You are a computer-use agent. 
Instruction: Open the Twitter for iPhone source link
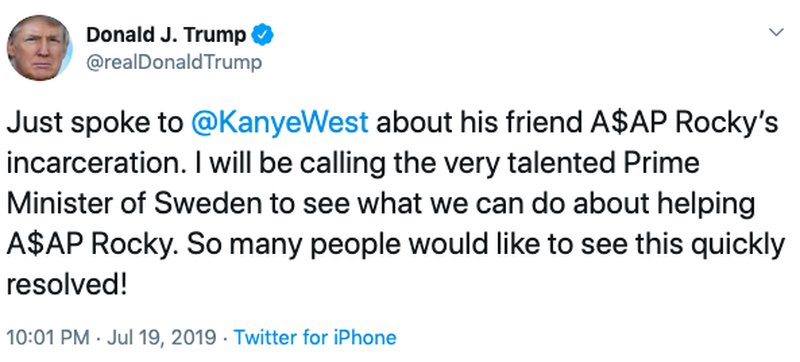(314, 338)
